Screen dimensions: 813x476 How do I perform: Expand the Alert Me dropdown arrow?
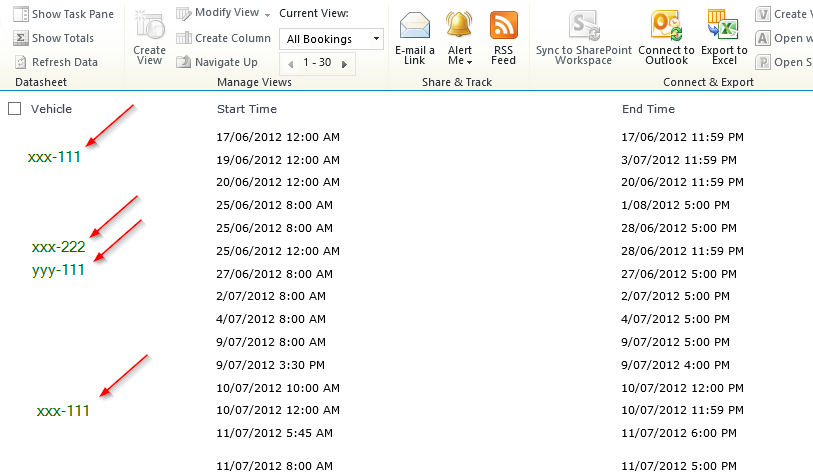pyautogui.click(x=469, y=62)
